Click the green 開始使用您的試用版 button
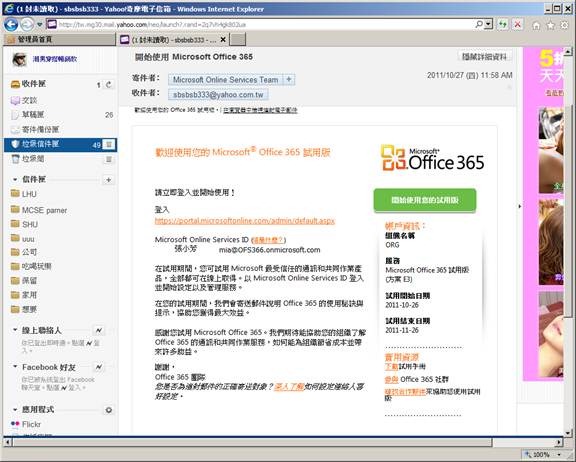Screen dimensions: 576x462 [425, 200]
